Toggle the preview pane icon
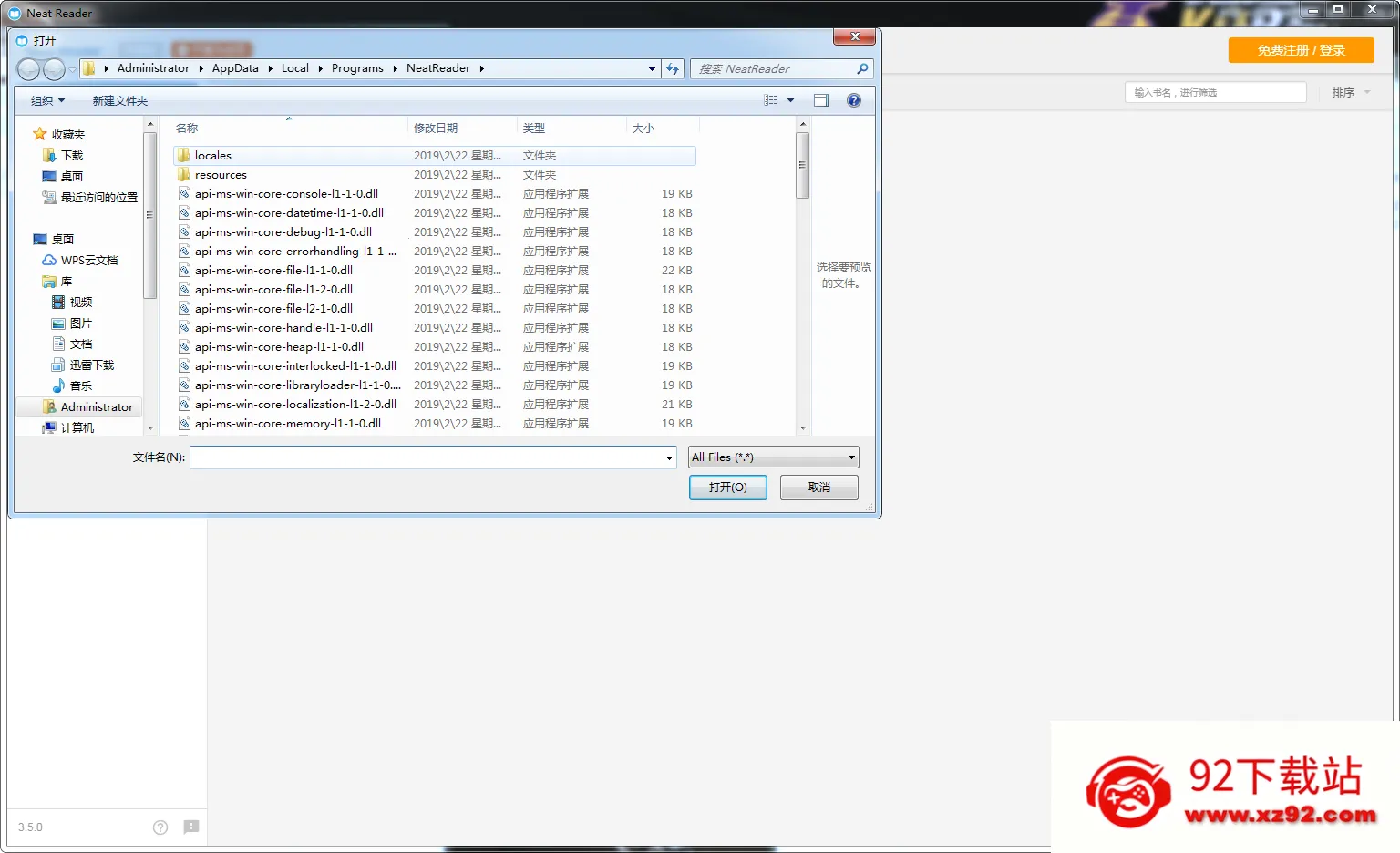Image resolution: width=1400 pixels, height=853 pixels. point(821,100)
